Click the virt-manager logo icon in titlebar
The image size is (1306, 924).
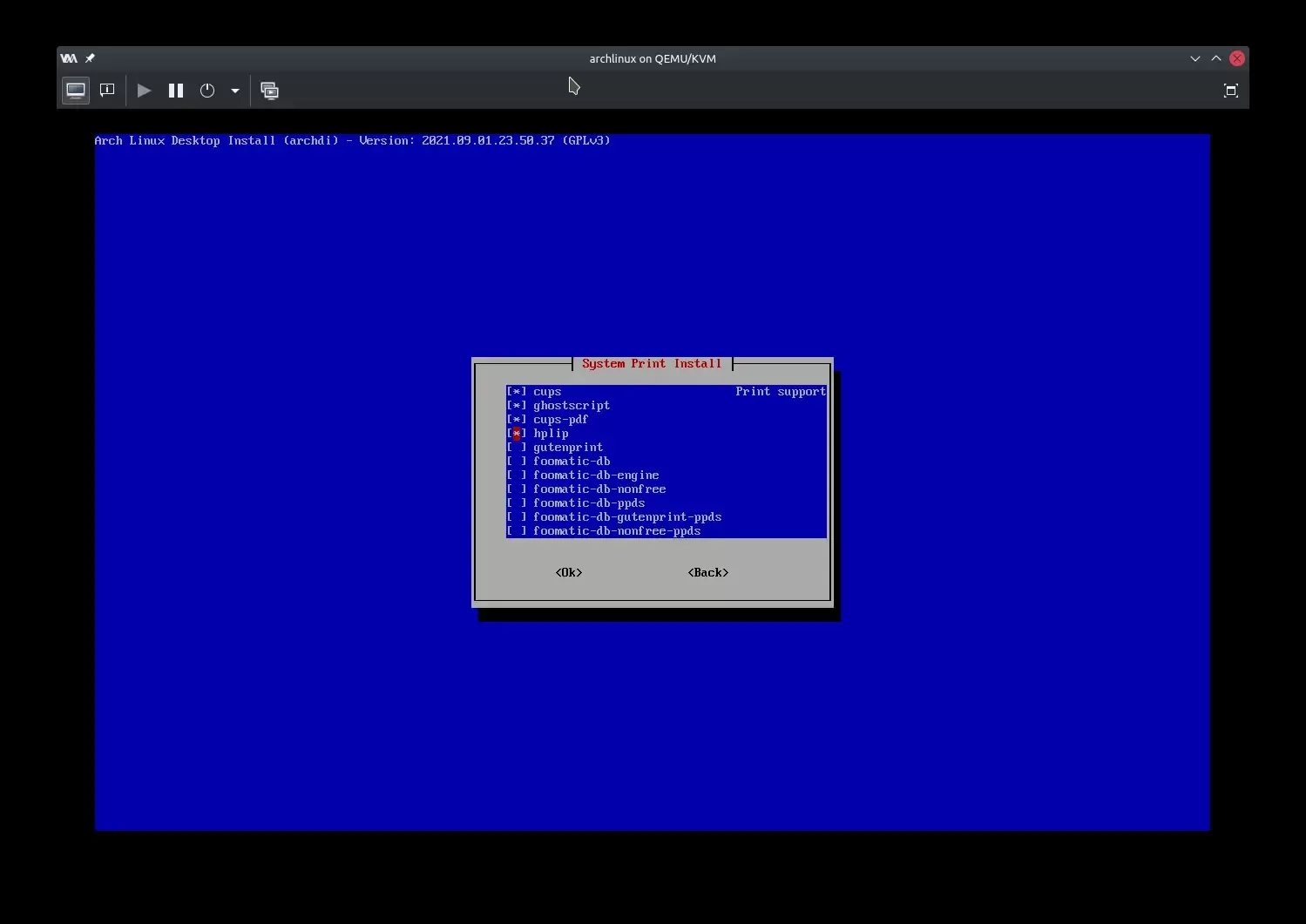tap(69, 58)
